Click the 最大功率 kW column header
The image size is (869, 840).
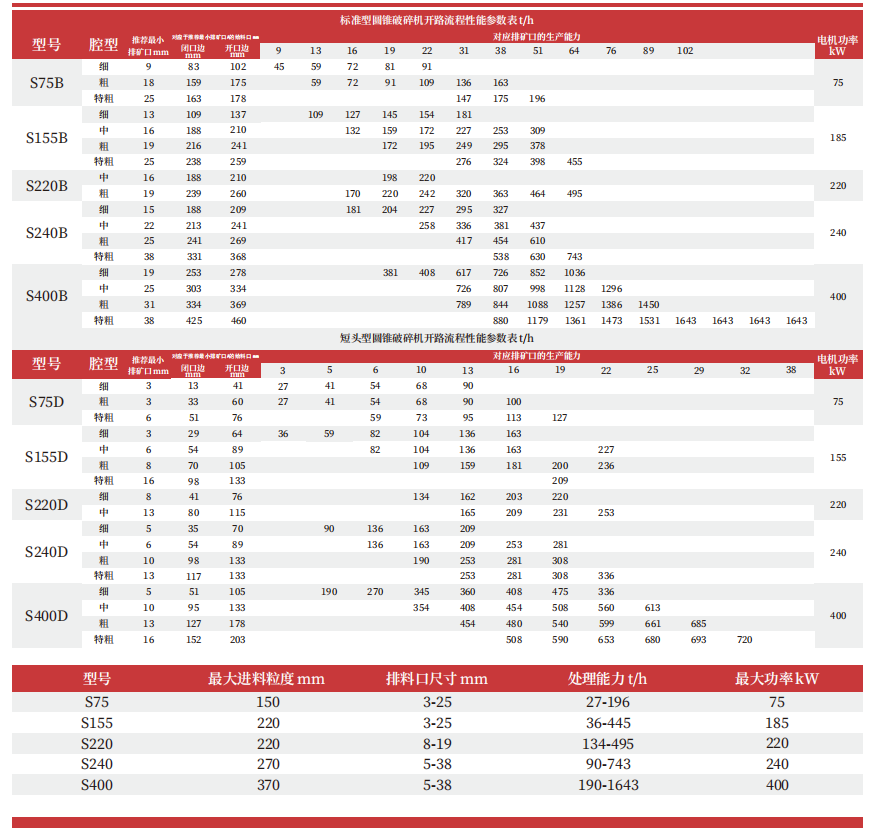[777, 679]
